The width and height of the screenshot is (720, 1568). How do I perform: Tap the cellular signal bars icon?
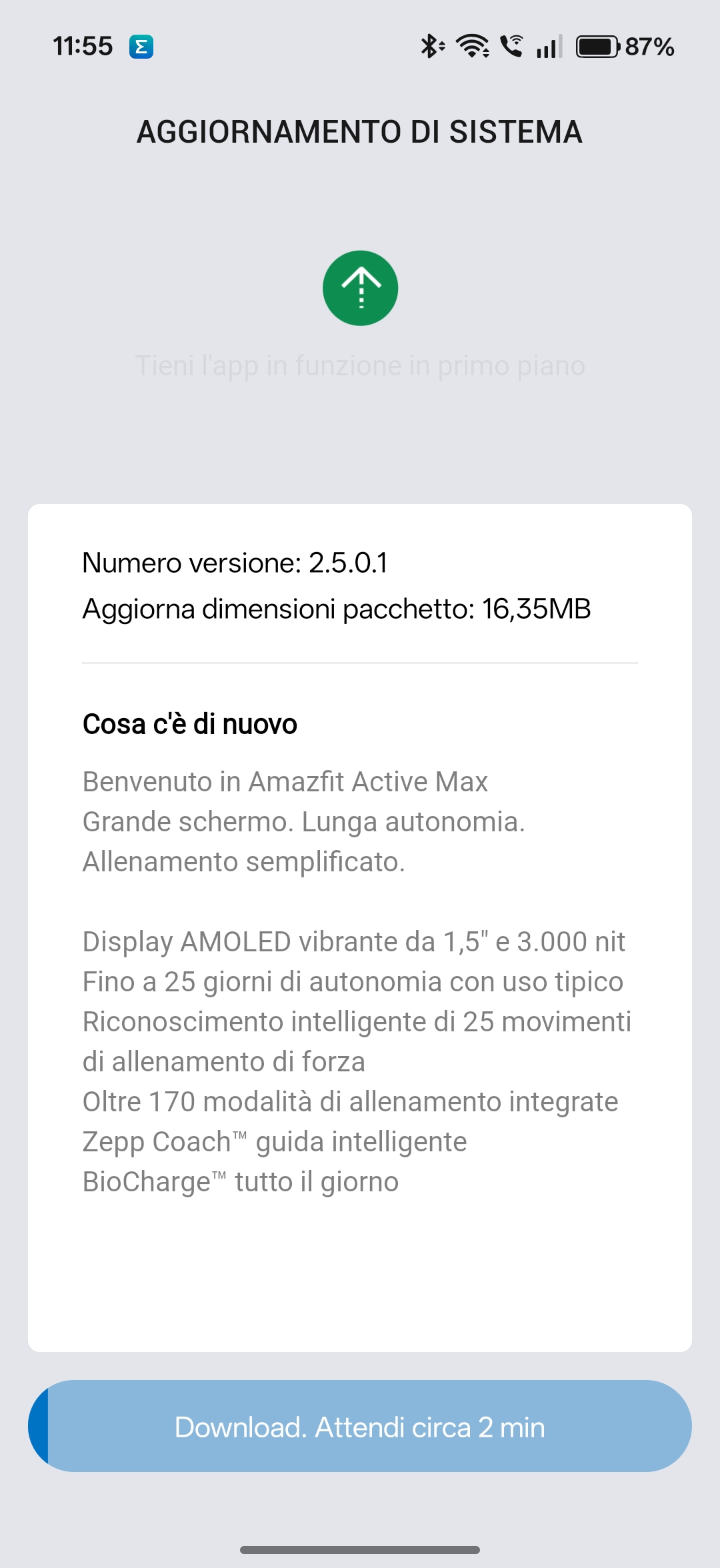tap(549, 47)
